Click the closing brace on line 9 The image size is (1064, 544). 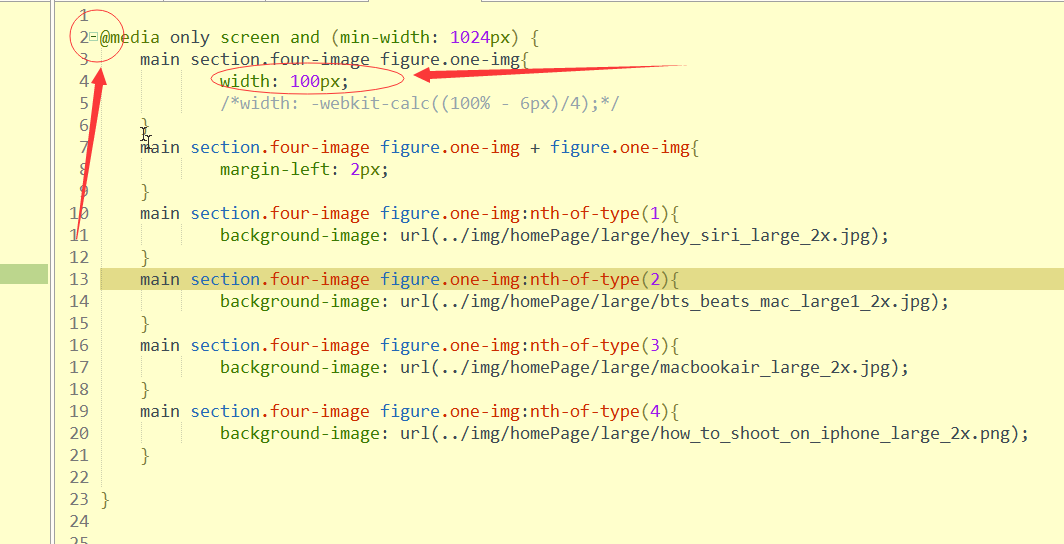pyautogui.click(x=145, y=191)
